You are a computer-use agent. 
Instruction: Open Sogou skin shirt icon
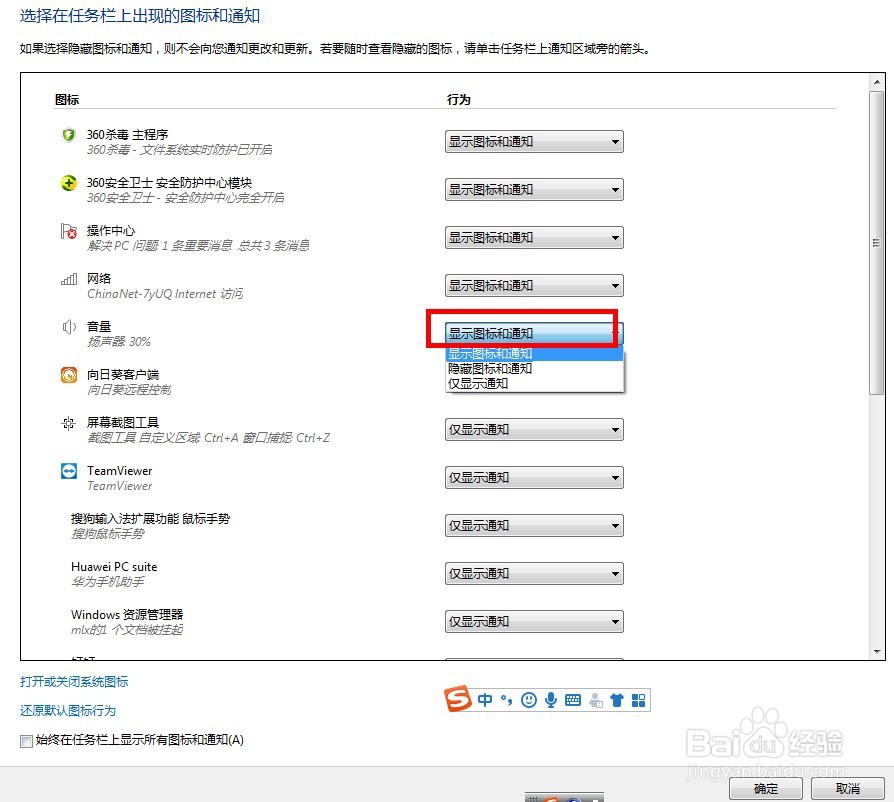coord(617,700)
